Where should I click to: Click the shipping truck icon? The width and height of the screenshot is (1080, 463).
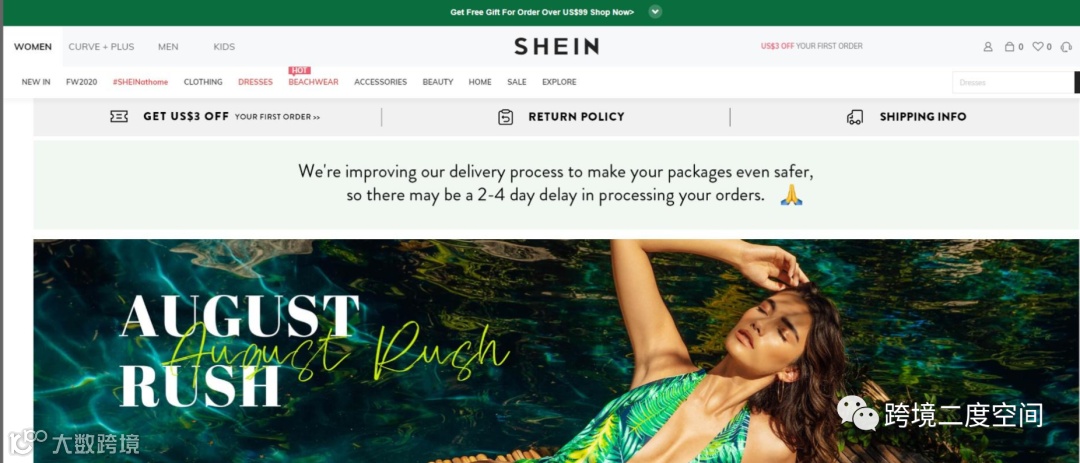pos(855,117)
